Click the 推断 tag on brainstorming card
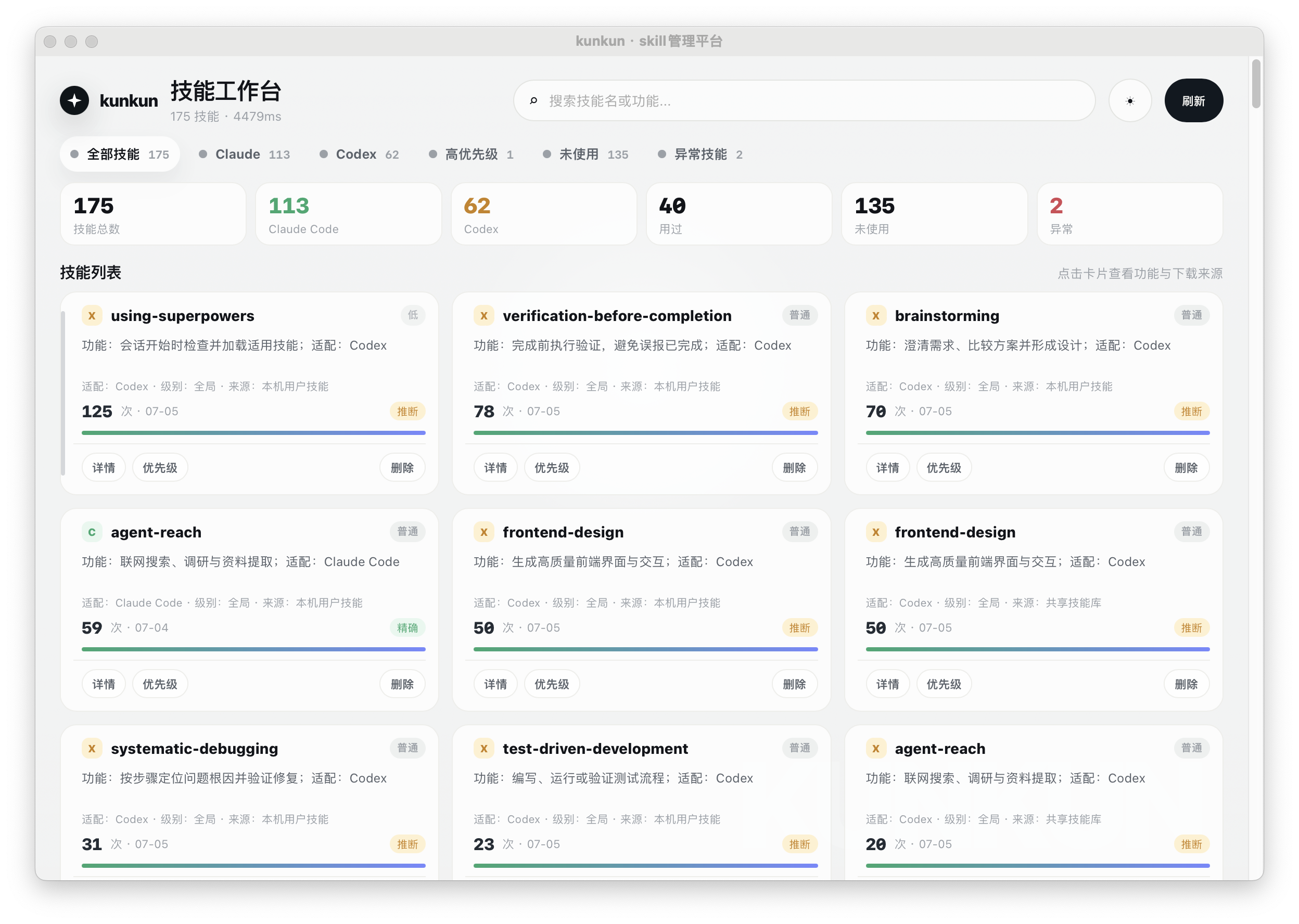The width and height of the screenshot is (1299, 924). 1191,412
